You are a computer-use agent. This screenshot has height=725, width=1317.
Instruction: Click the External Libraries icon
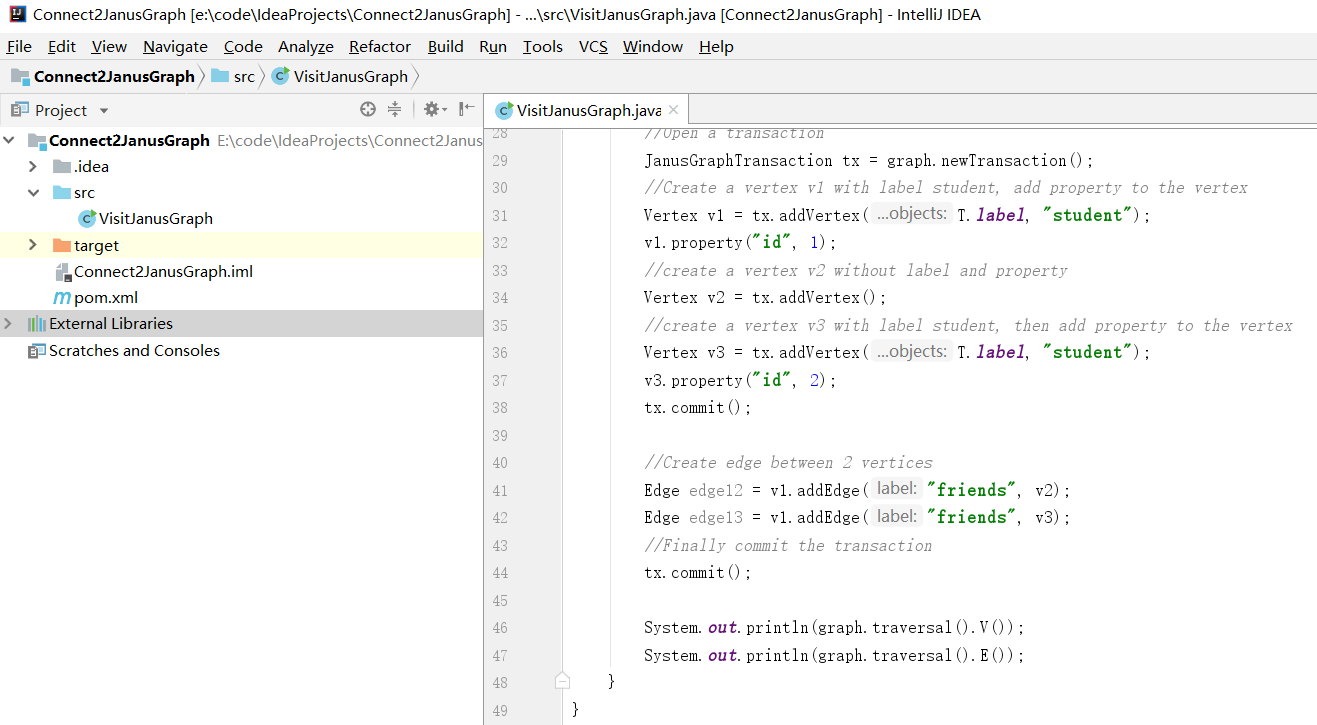pos(37,324)
